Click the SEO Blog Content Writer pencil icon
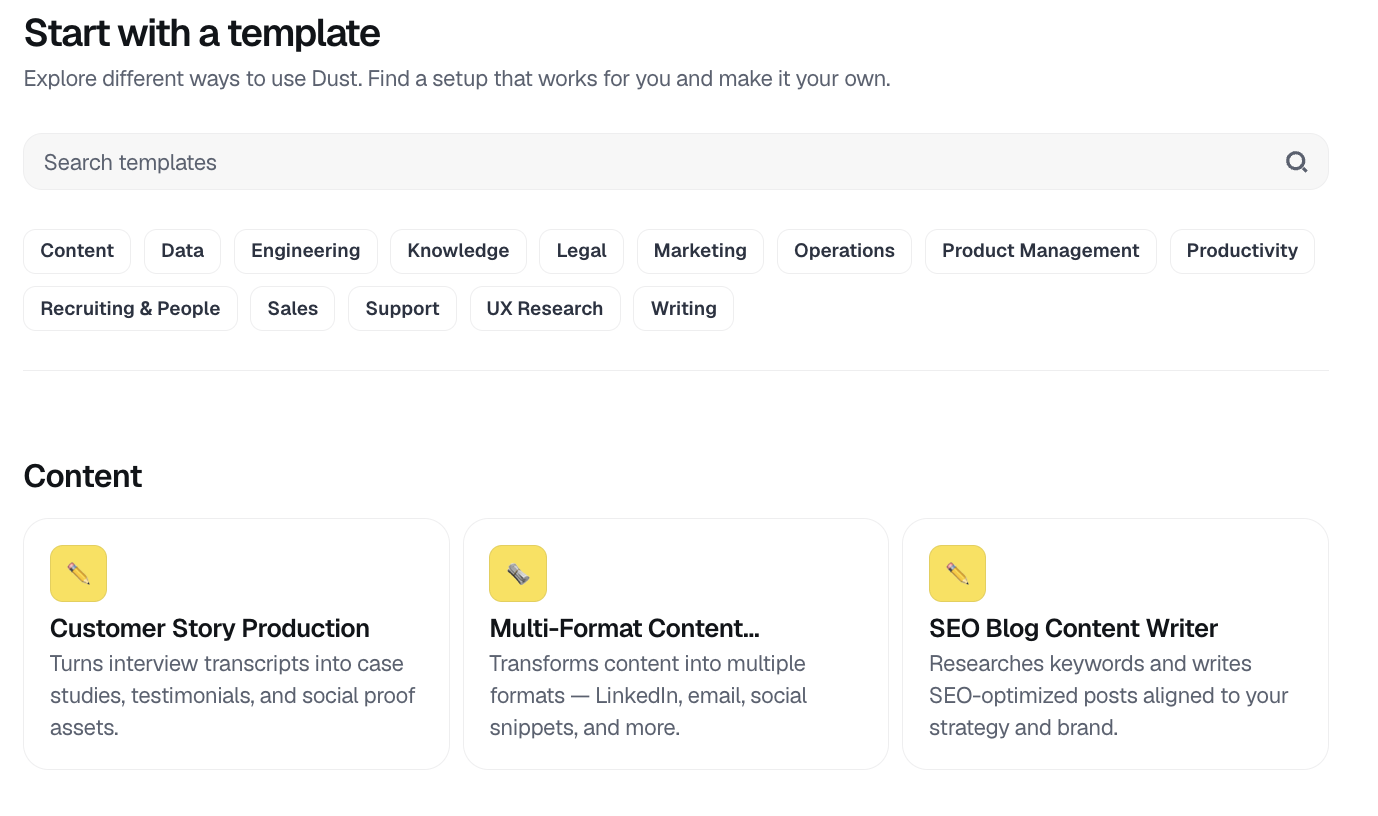This screenshot has width=1378, height=816. coord(957,573)
